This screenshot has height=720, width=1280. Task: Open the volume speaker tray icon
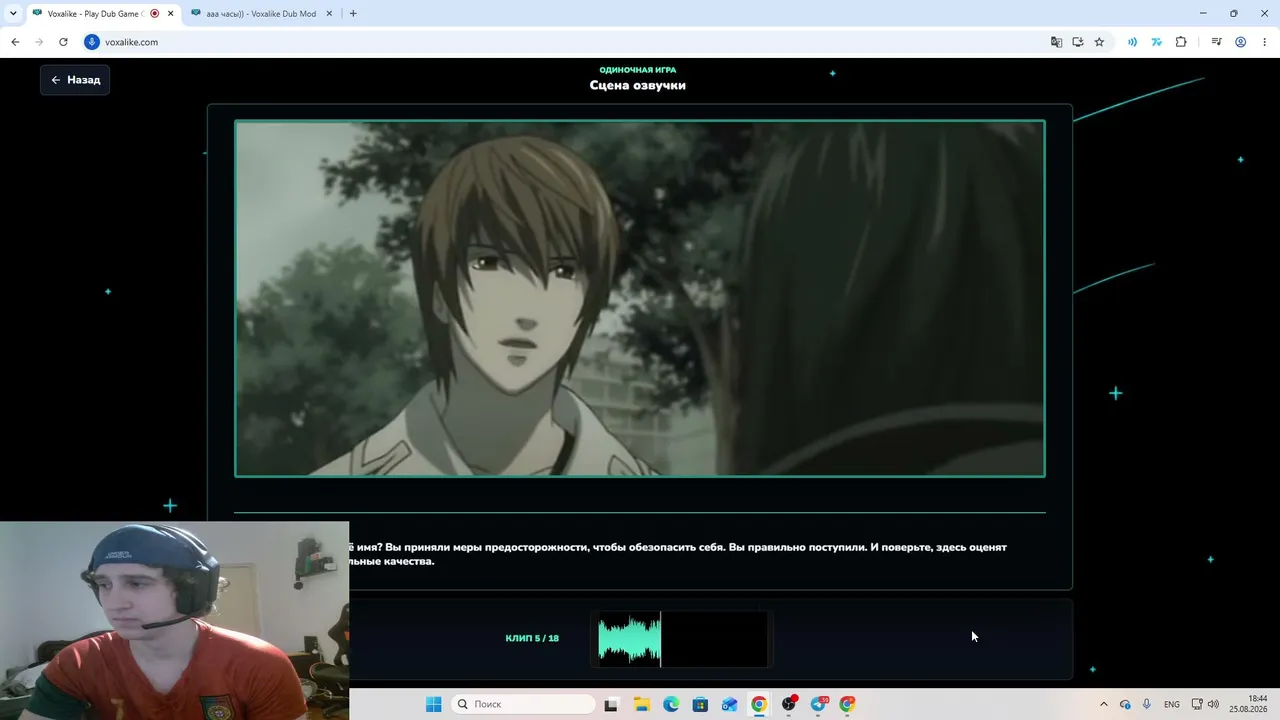tap(1213, 704)
